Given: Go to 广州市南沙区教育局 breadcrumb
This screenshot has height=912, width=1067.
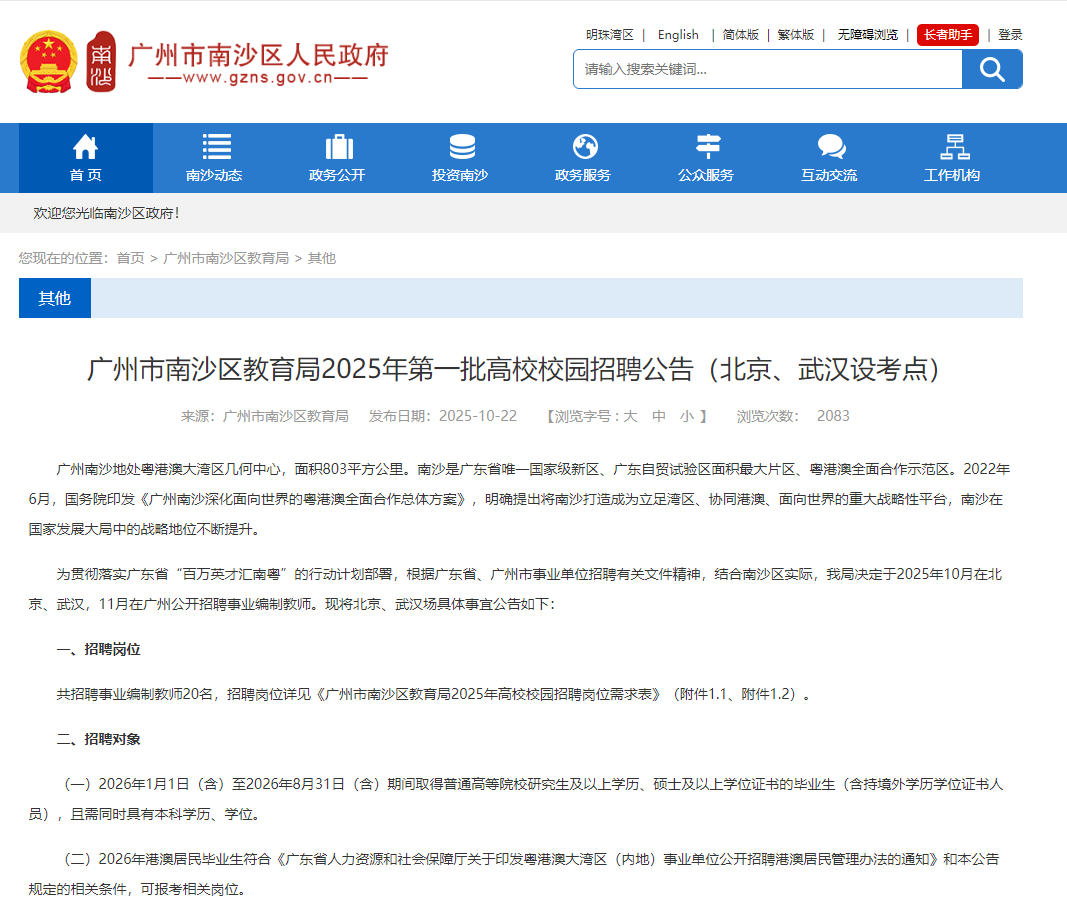Looking at the screenshot, I should click(226, 258).
